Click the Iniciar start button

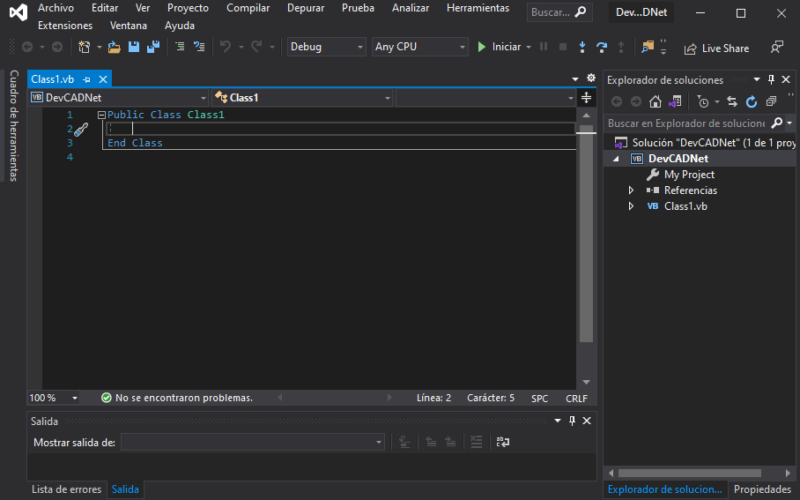click(499, 47)
